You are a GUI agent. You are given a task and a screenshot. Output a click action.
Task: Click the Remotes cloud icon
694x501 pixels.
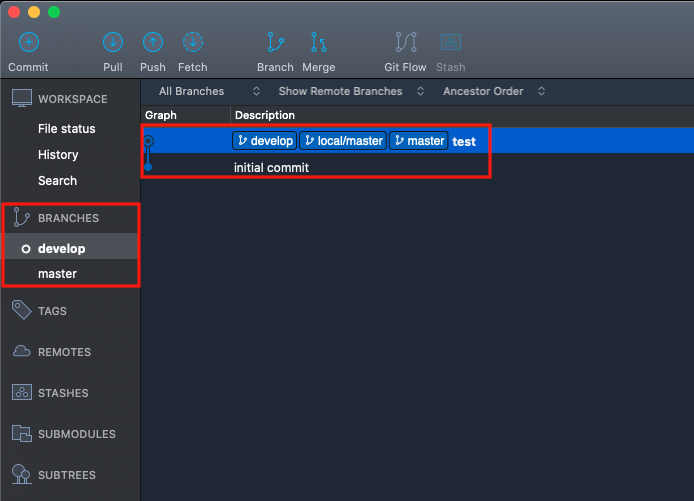[21, 351]
